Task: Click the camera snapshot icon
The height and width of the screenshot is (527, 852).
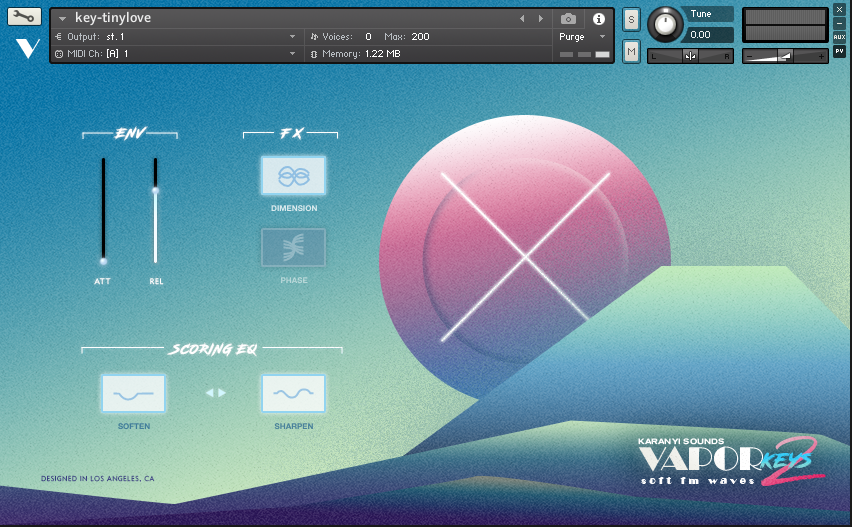Action: click(568, 19)
